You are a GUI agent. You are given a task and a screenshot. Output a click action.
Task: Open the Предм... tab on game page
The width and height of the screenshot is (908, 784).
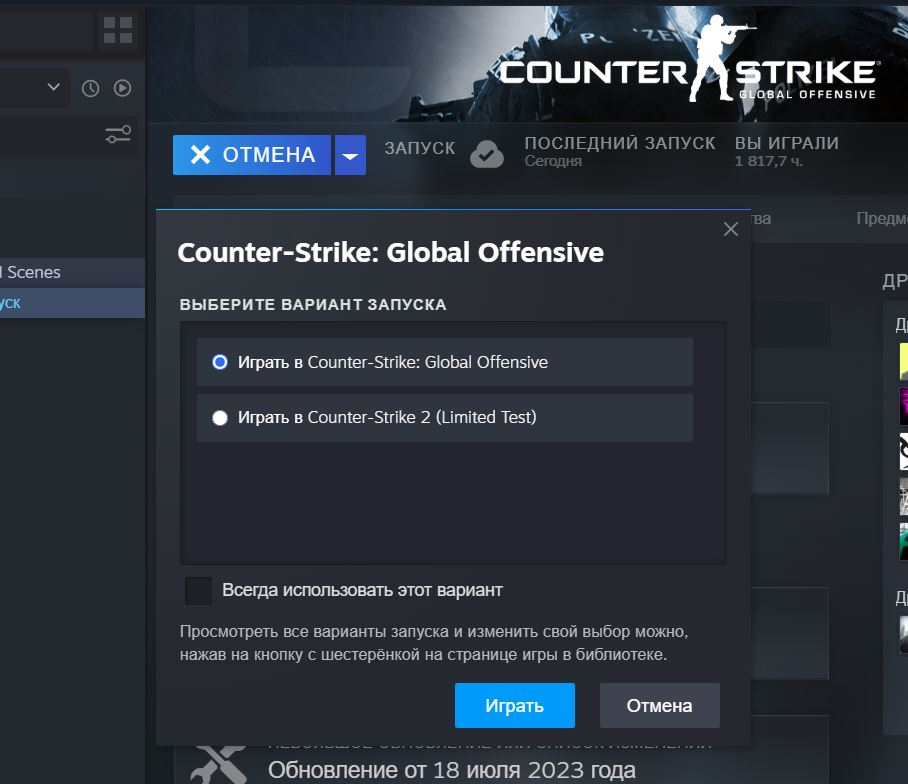coord(882,218)
